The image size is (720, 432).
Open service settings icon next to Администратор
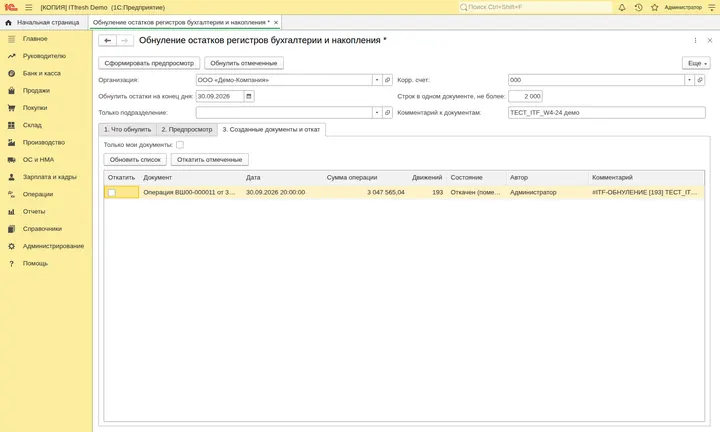pyautogui.click(x=712, y=7)
